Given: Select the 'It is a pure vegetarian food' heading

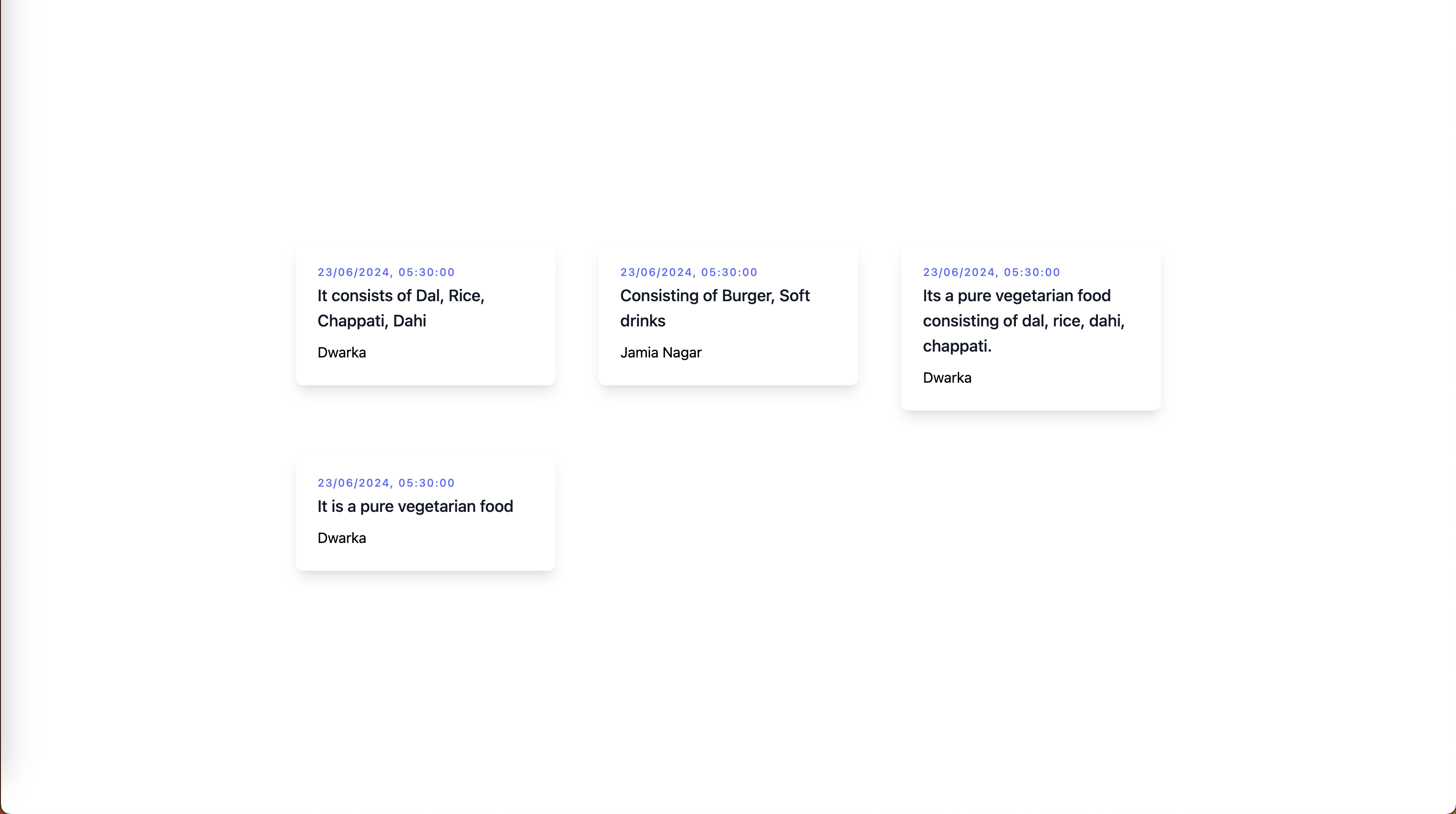Looking at the screenshot, I should click(415, 506).
